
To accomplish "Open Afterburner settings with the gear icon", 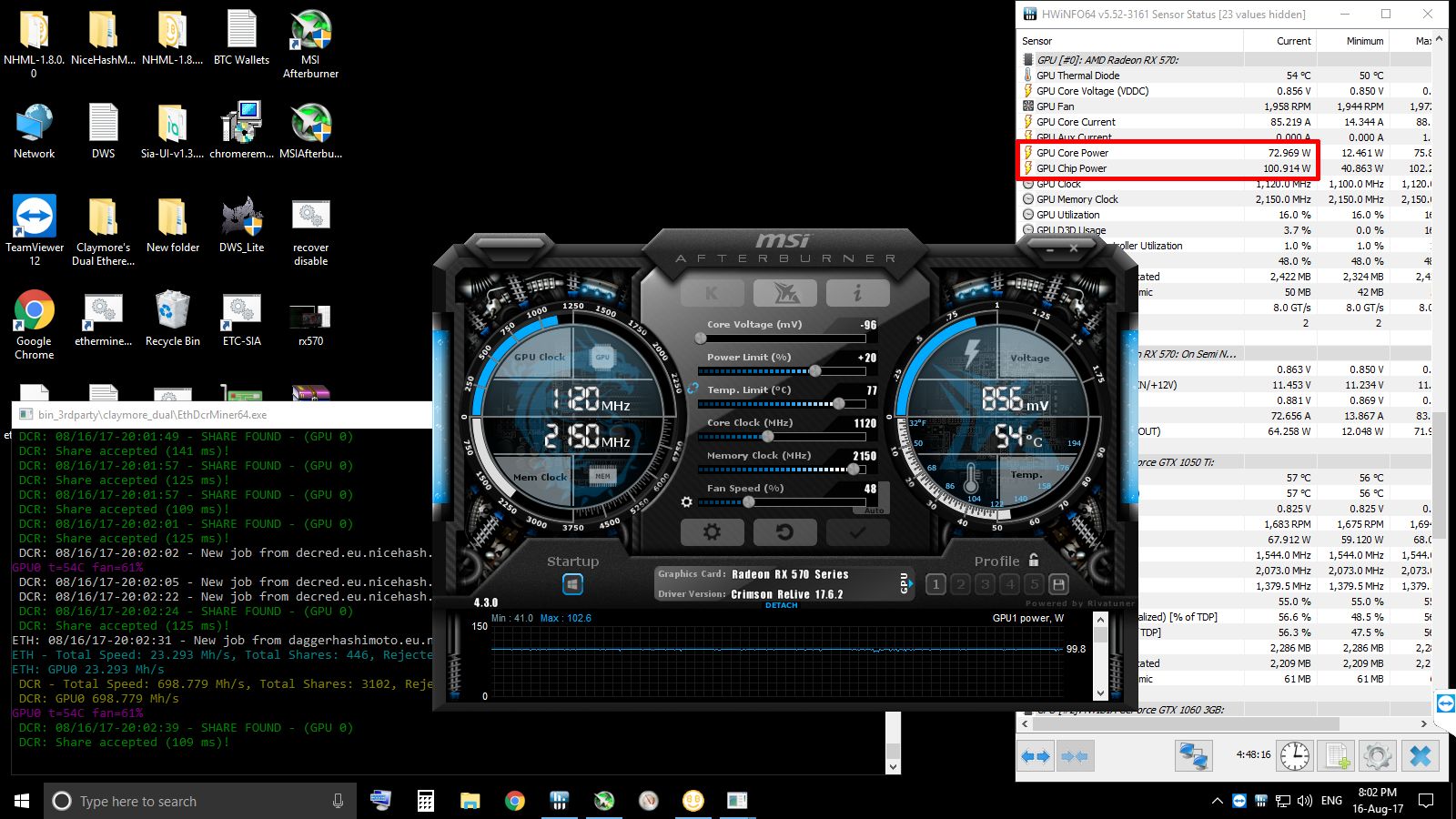I will pyautogui.click(x=712, y=532).
